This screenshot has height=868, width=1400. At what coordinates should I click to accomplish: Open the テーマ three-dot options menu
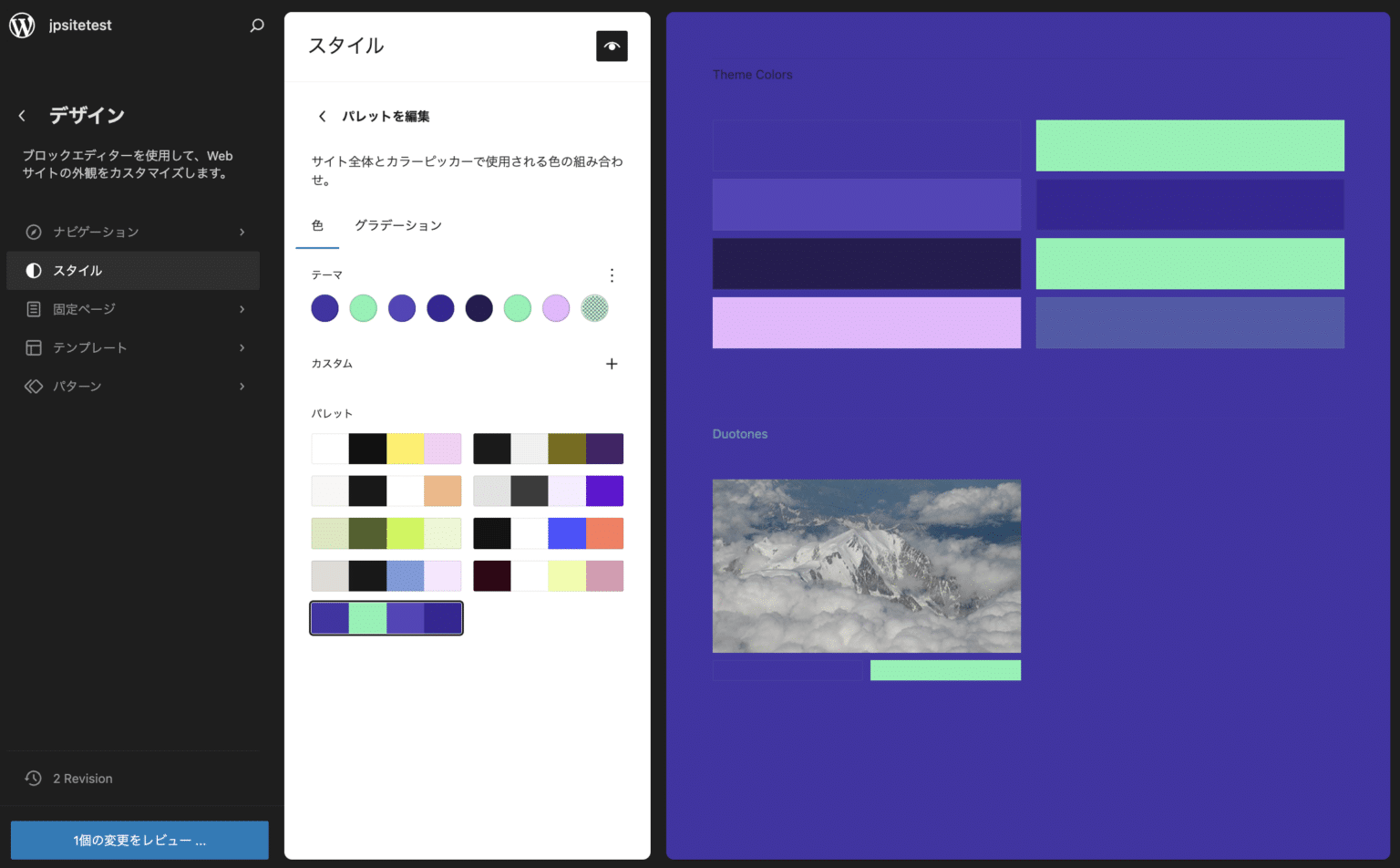pyautogui.click(x=612, y=274)
